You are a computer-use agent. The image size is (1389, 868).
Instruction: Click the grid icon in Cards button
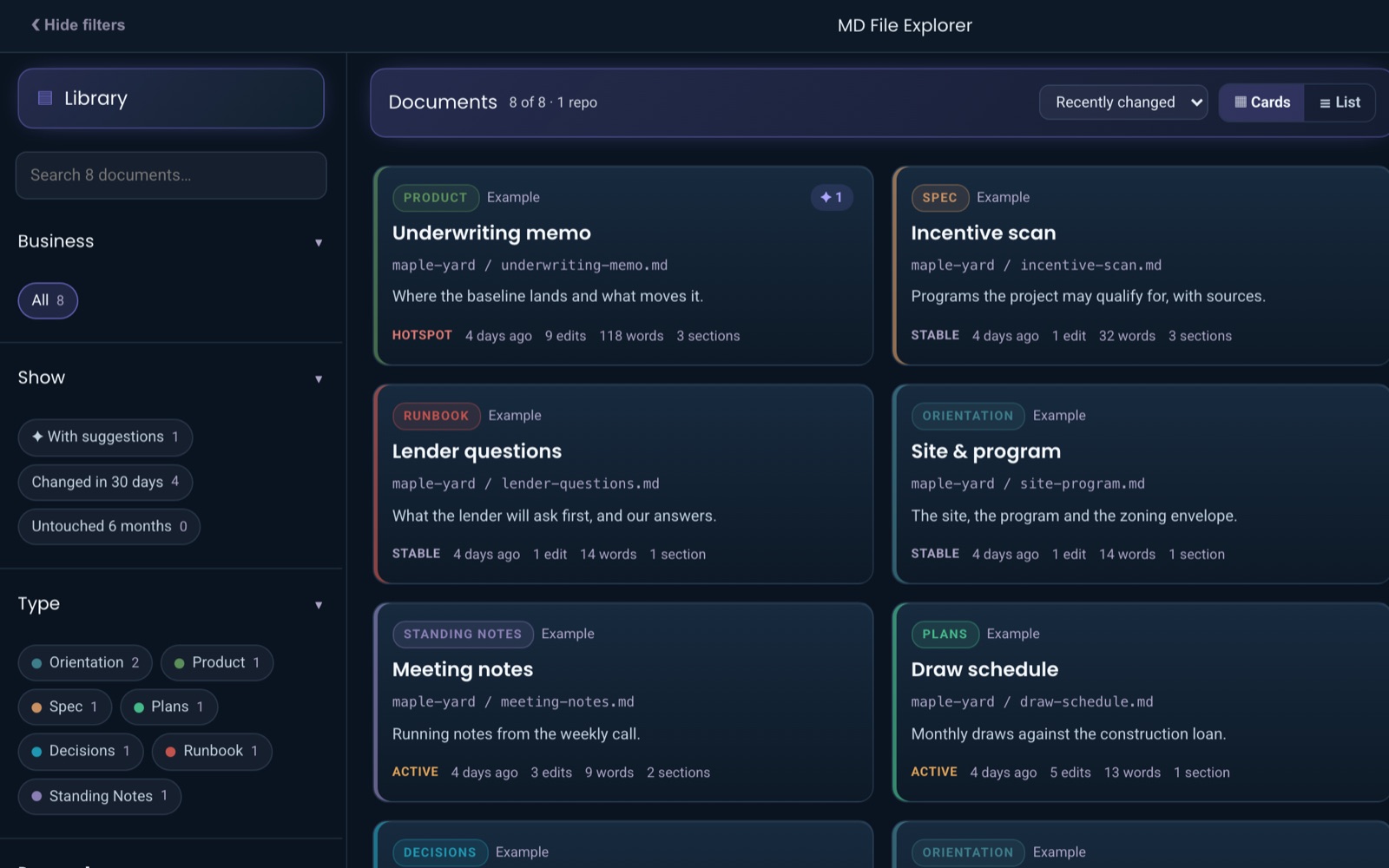pos(1241,102)
